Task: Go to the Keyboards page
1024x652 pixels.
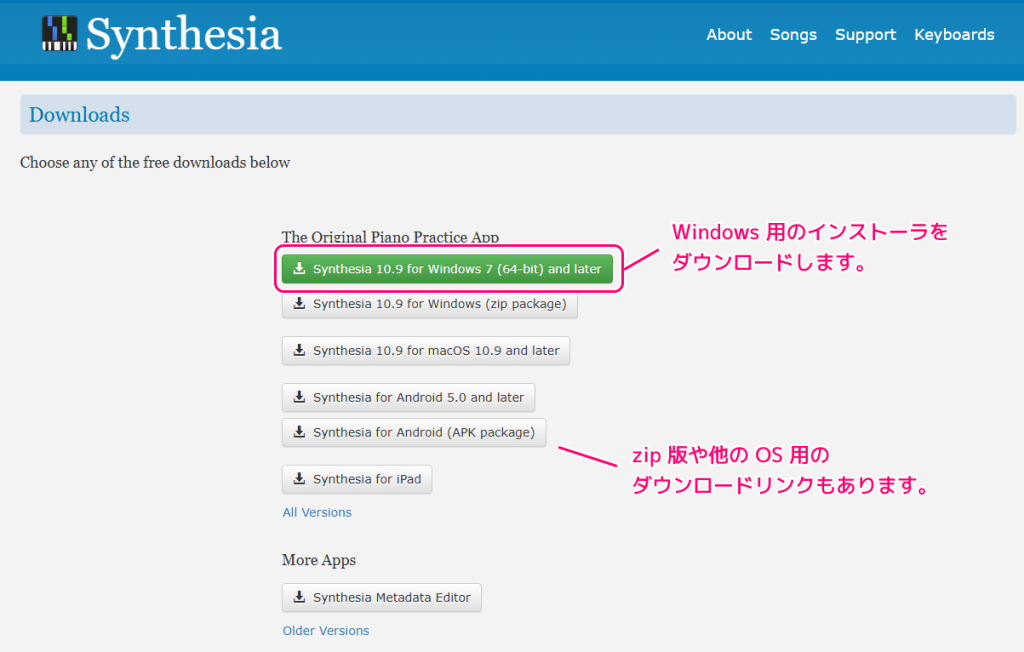Action: click(954, 34)
